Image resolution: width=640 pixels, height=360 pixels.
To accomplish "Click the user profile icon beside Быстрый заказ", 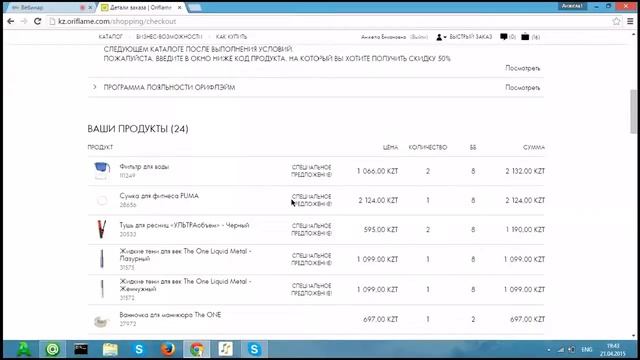I will pos(439,37).
